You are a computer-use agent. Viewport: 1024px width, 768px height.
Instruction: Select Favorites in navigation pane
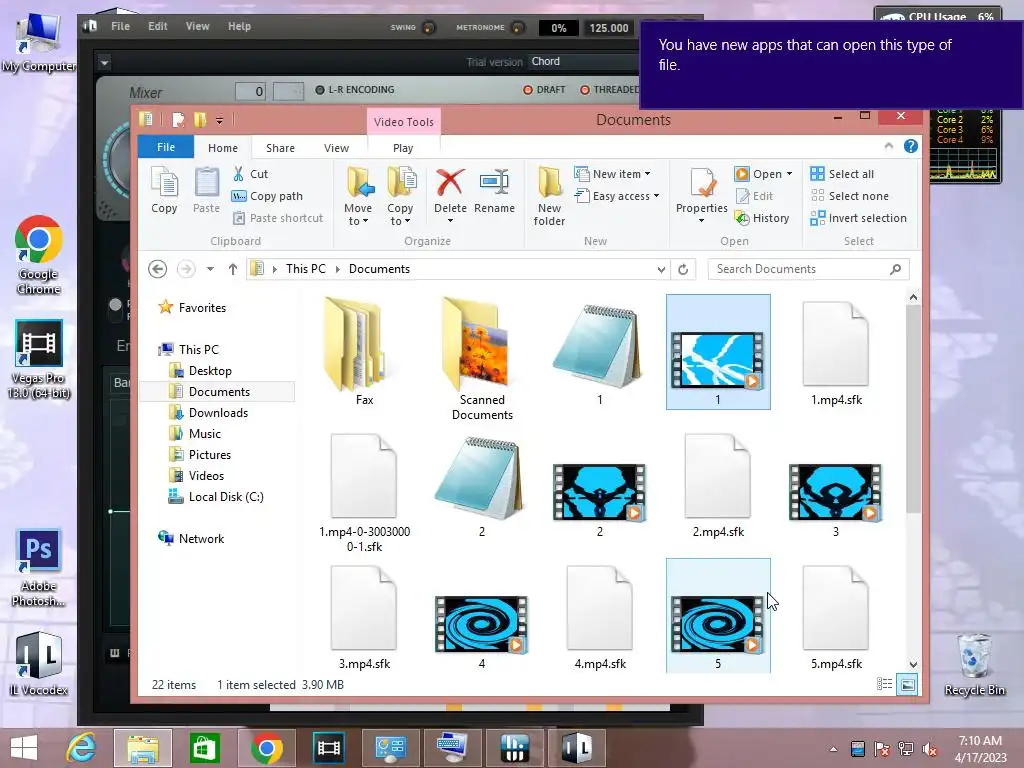point(202,307)
